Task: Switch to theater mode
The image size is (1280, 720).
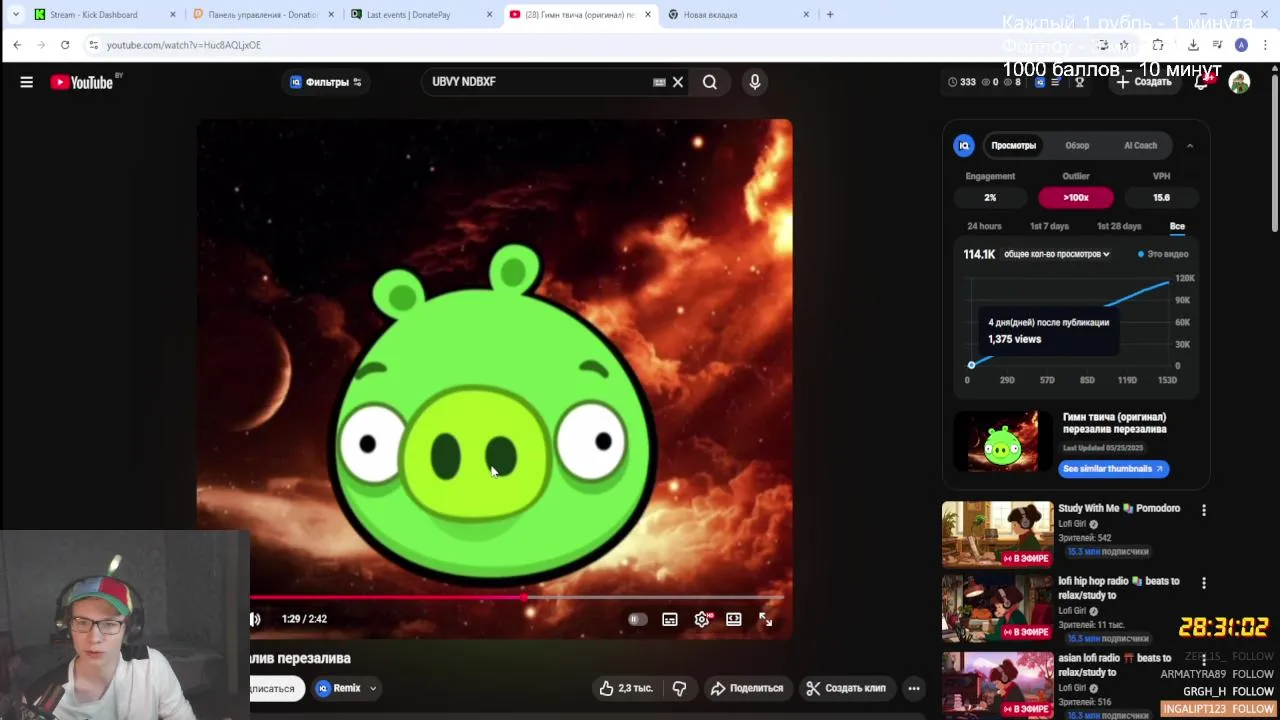Action: click(734, 619)
